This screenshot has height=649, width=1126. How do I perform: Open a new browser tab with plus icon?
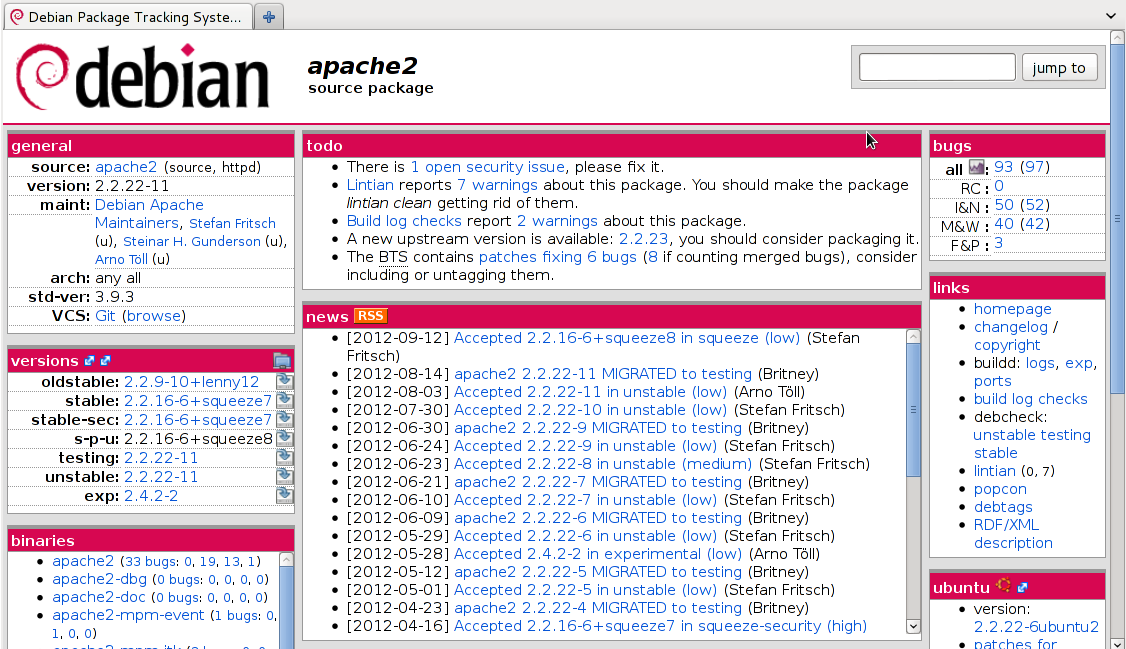pyautogui.click(x=269, y=17)
